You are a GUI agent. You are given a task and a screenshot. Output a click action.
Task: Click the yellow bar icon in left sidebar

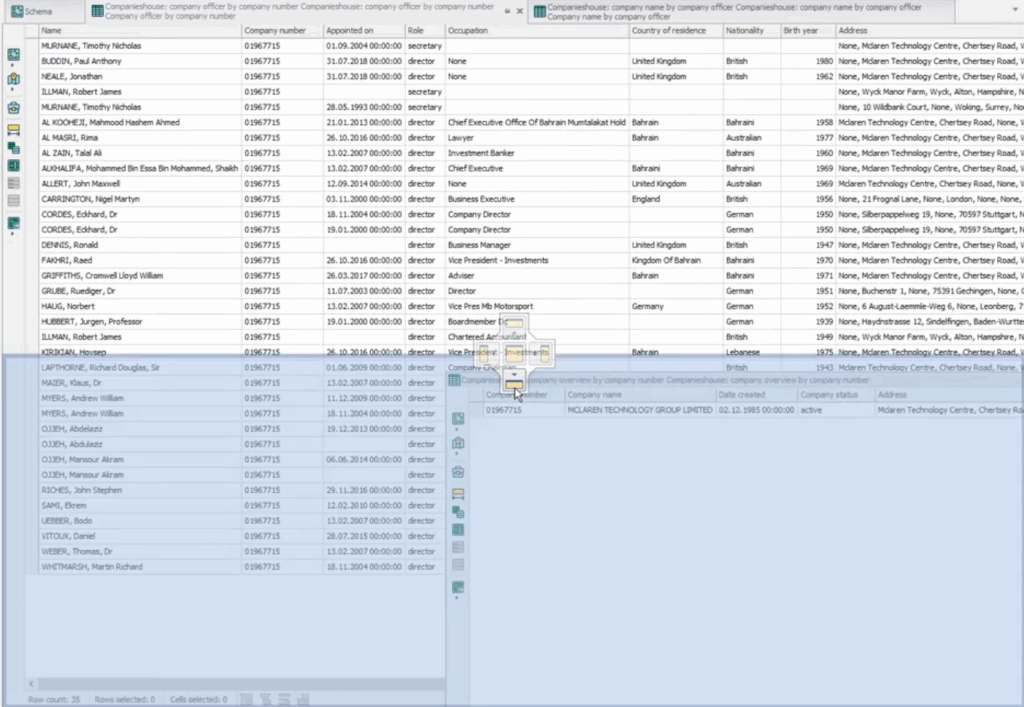(x=13, y=130)
